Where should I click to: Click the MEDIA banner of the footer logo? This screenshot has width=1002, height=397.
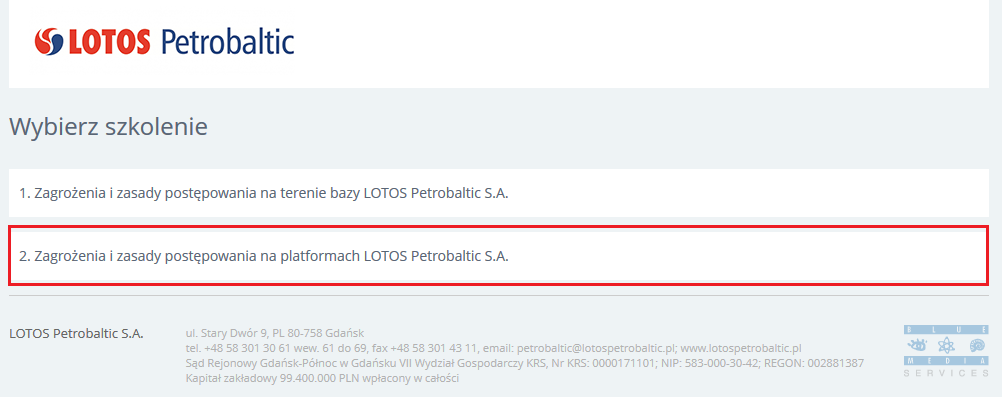[x=946, y=361]
